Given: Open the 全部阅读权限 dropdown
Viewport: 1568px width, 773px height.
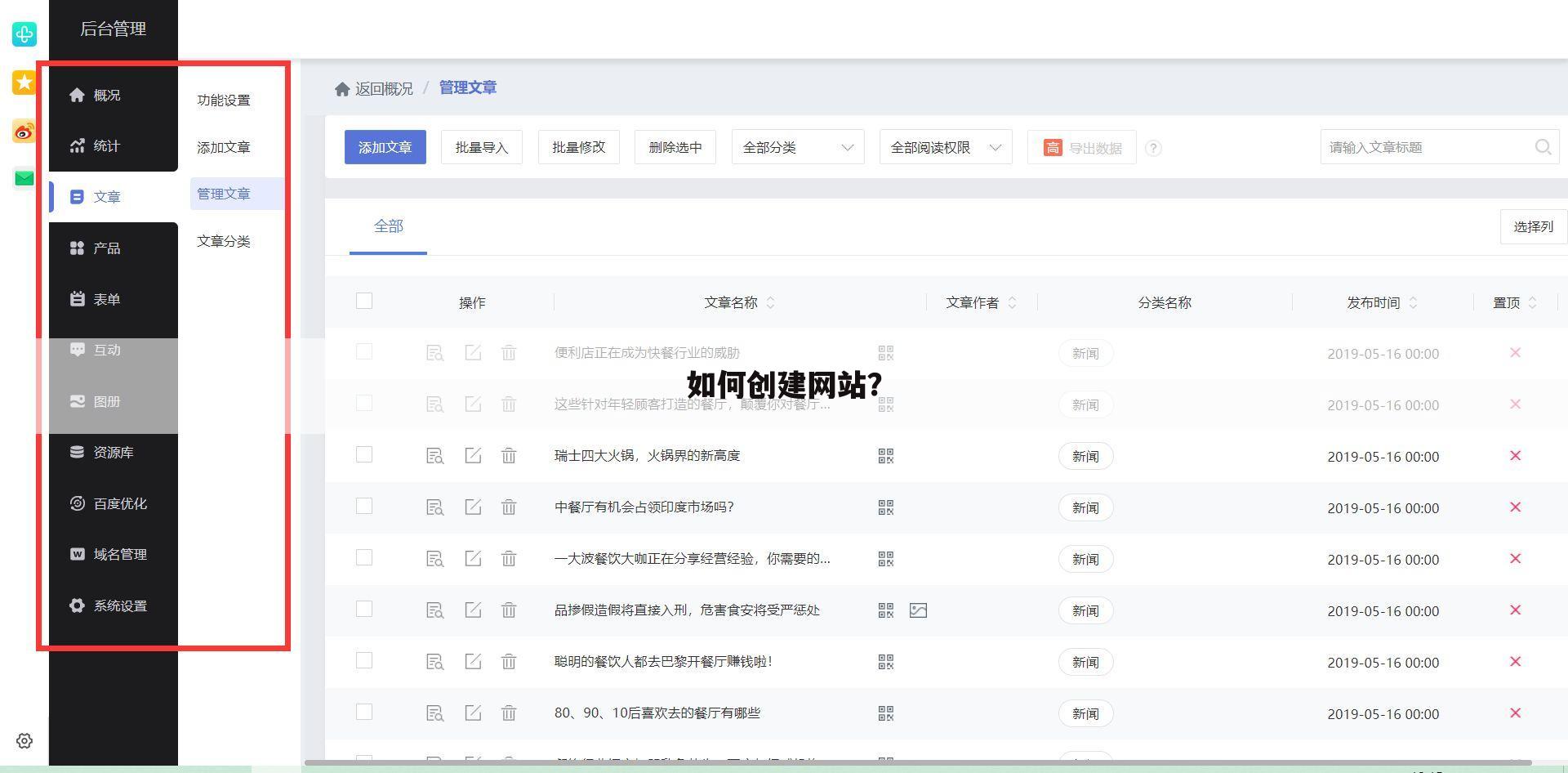Looking at the screenshot, I should 946,147.
